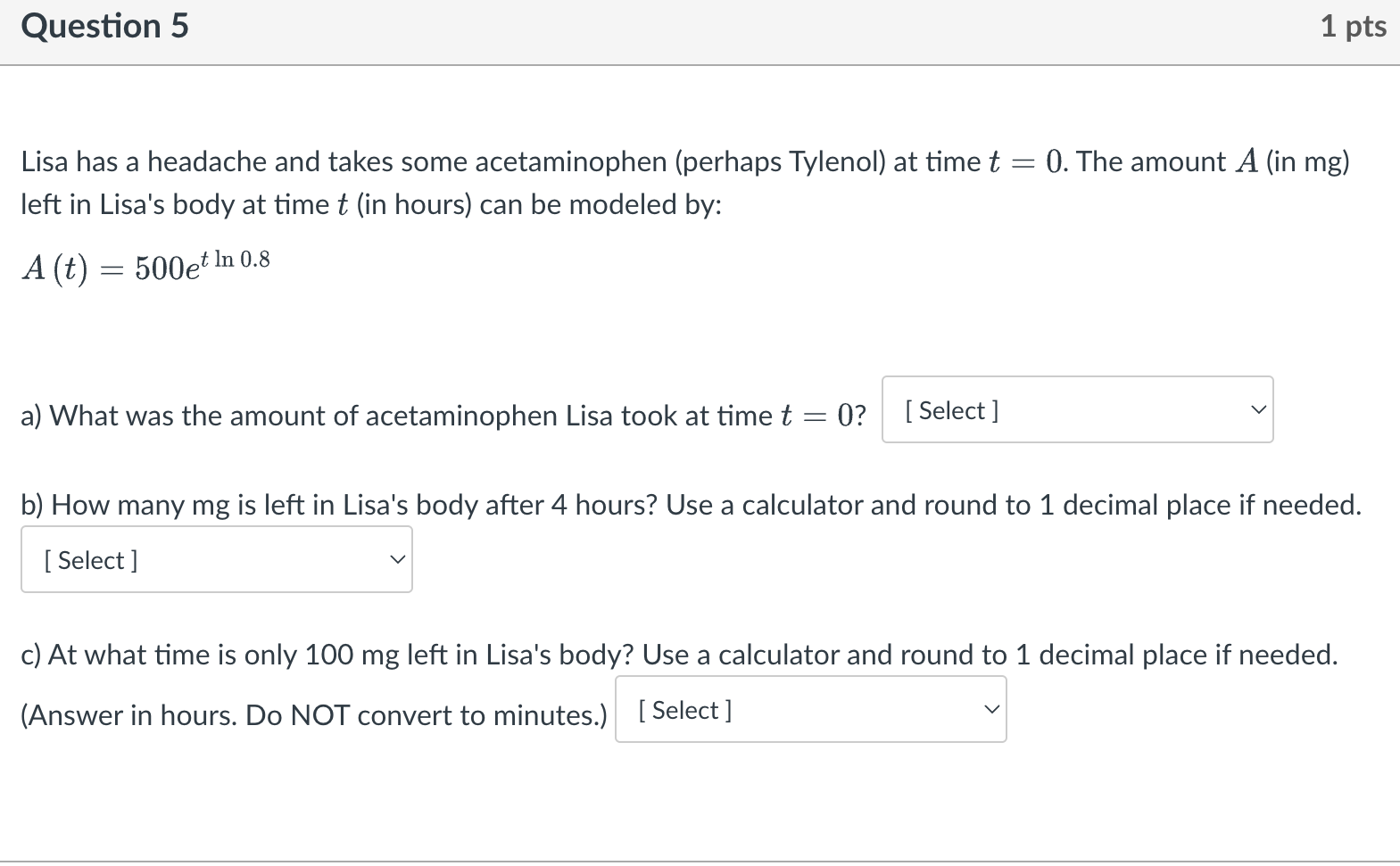Open the part a) answer dropdown
The height and width of the screenshot is (866, 1400).
(x=1076, y=410)
